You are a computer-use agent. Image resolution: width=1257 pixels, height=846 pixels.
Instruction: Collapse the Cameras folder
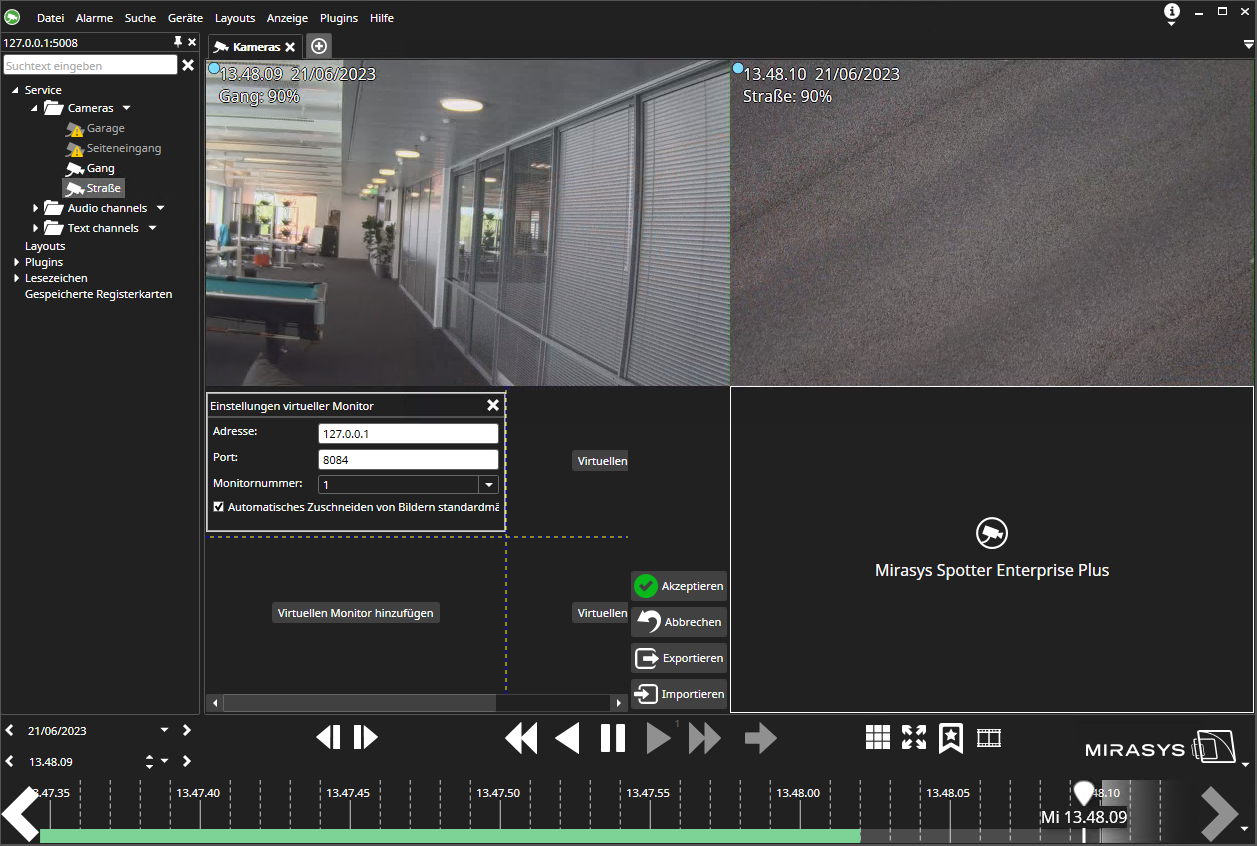34,108
